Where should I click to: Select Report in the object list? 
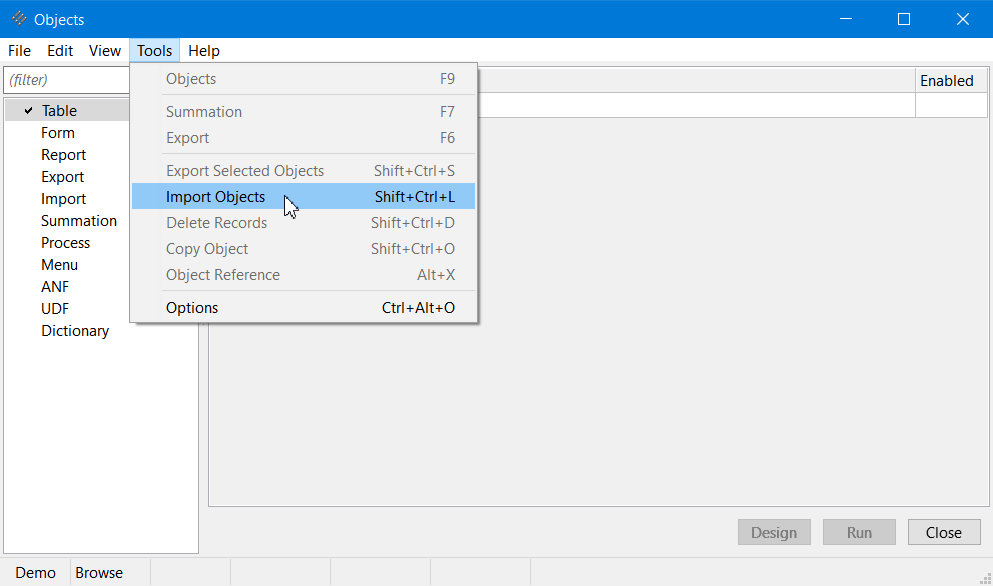click(63, 155)
